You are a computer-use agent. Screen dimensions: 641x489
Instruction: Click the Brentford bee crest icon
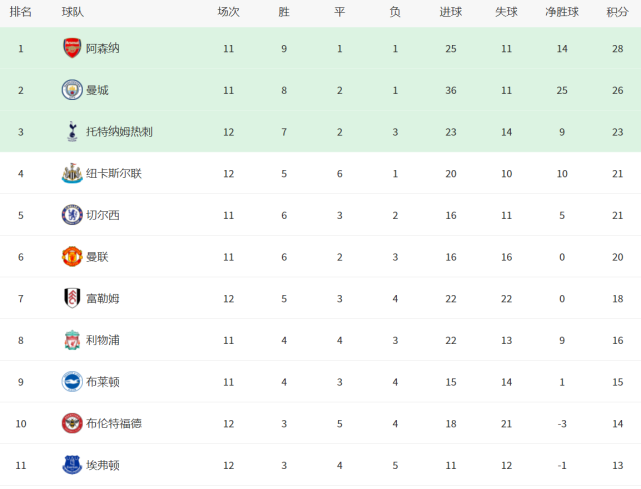72,423
